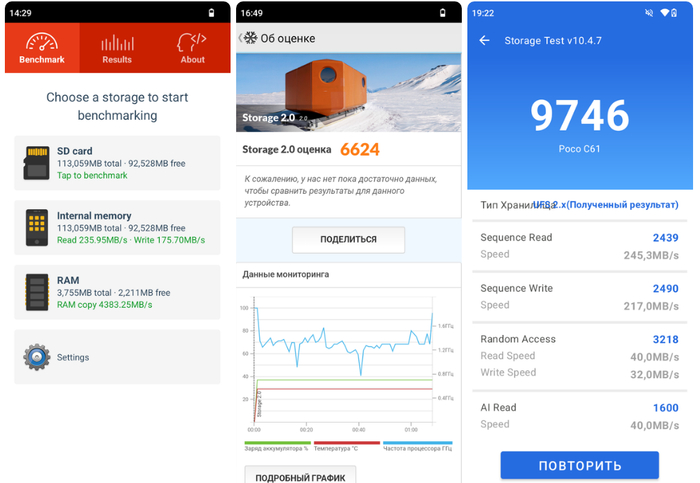The height and width of the screenshot is (483, 700).
Task: Tap the RAM chip icon
Action: click(x=36, y=291)
